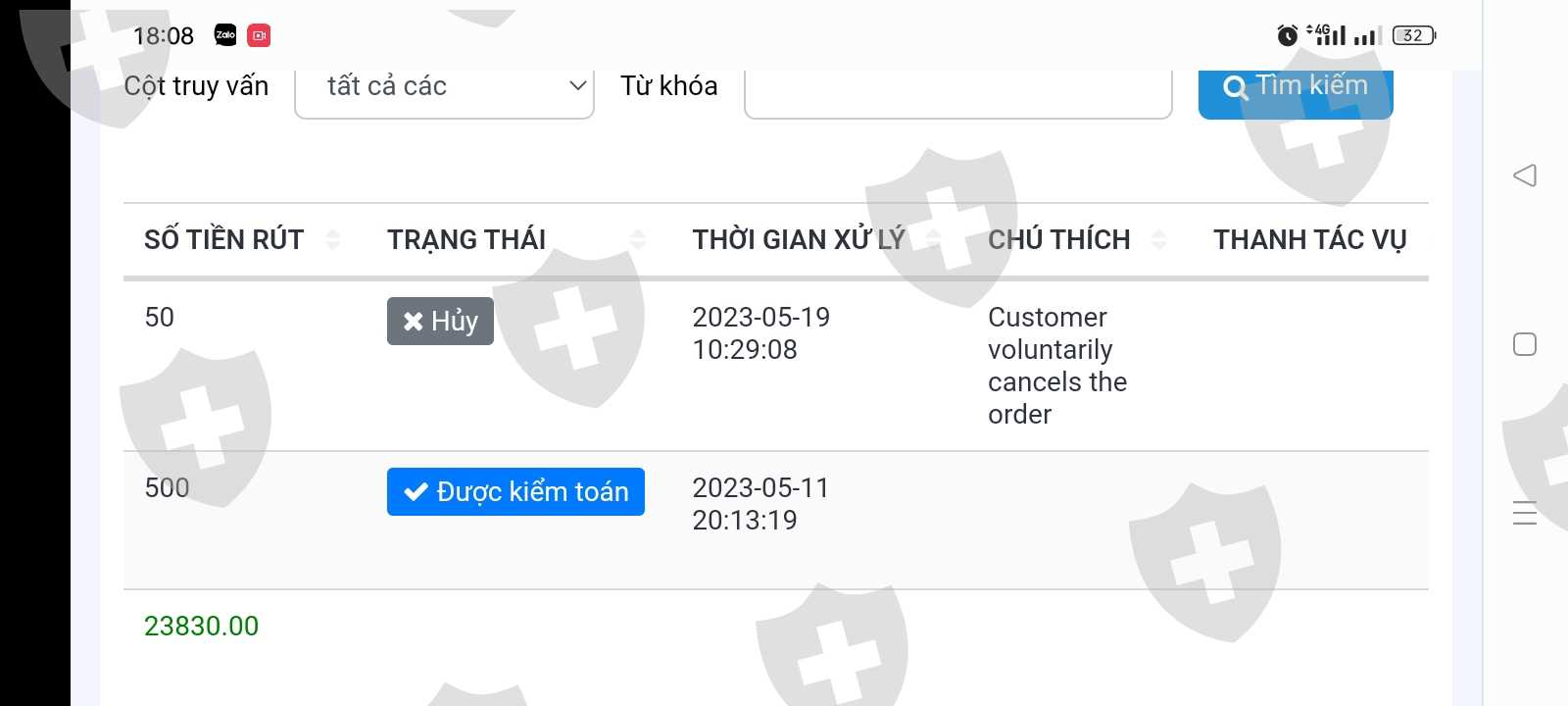
Task: Click the Được kiểm toán status badge
Action: [515, 491]
